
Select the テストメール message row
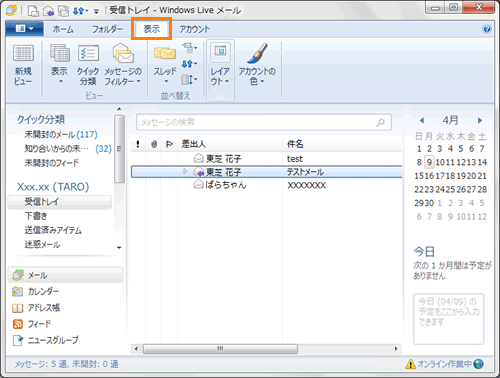[267, 172]
